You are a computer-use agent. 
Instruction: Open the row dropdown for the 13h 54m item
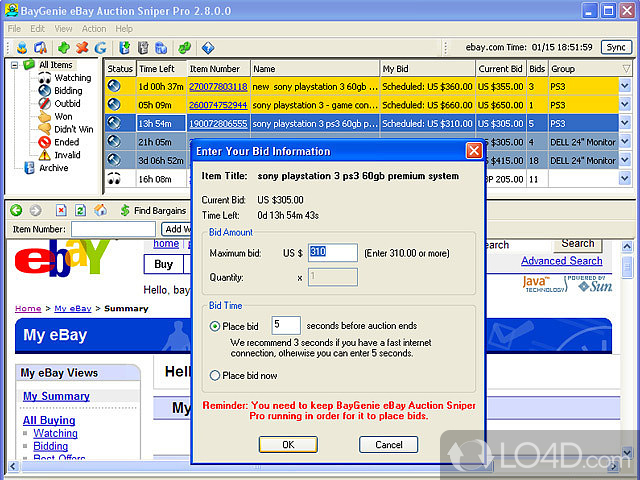tap(624, 123)
